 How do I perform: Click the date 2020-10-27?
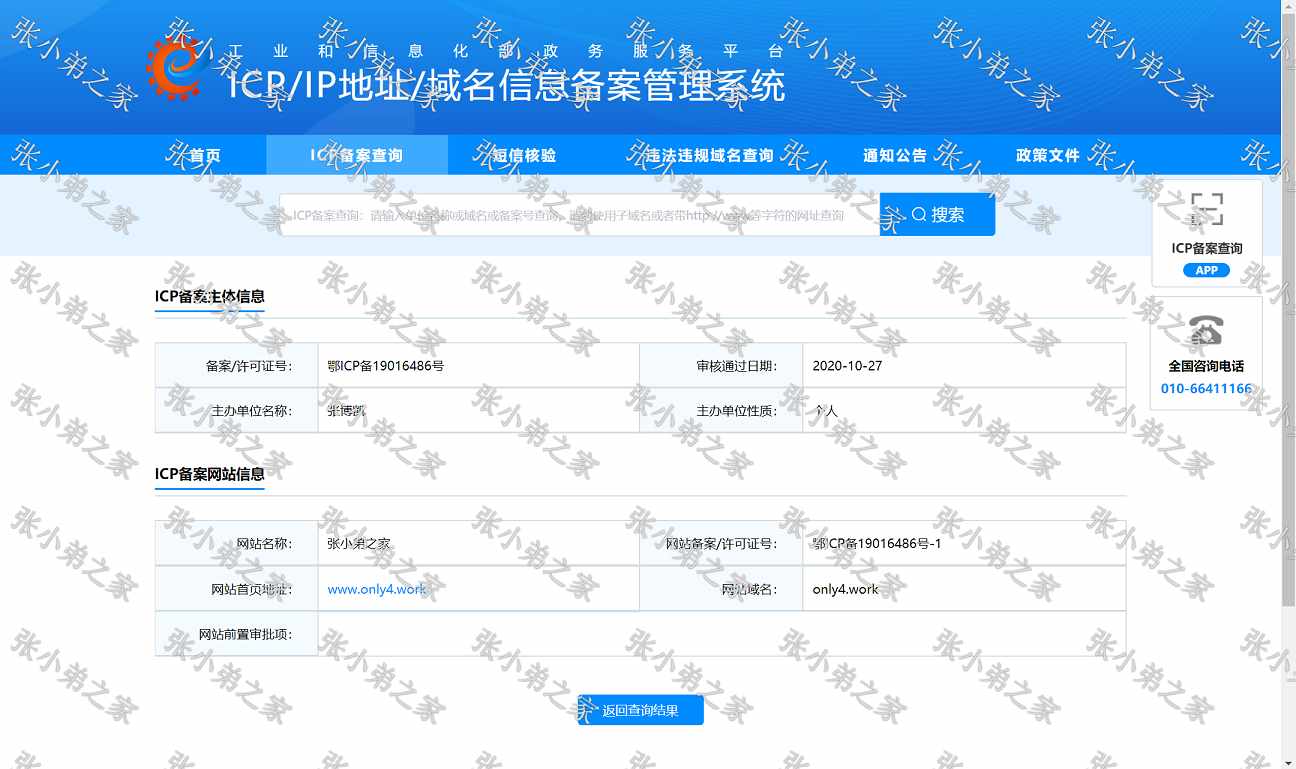click(x=847, y=366)
